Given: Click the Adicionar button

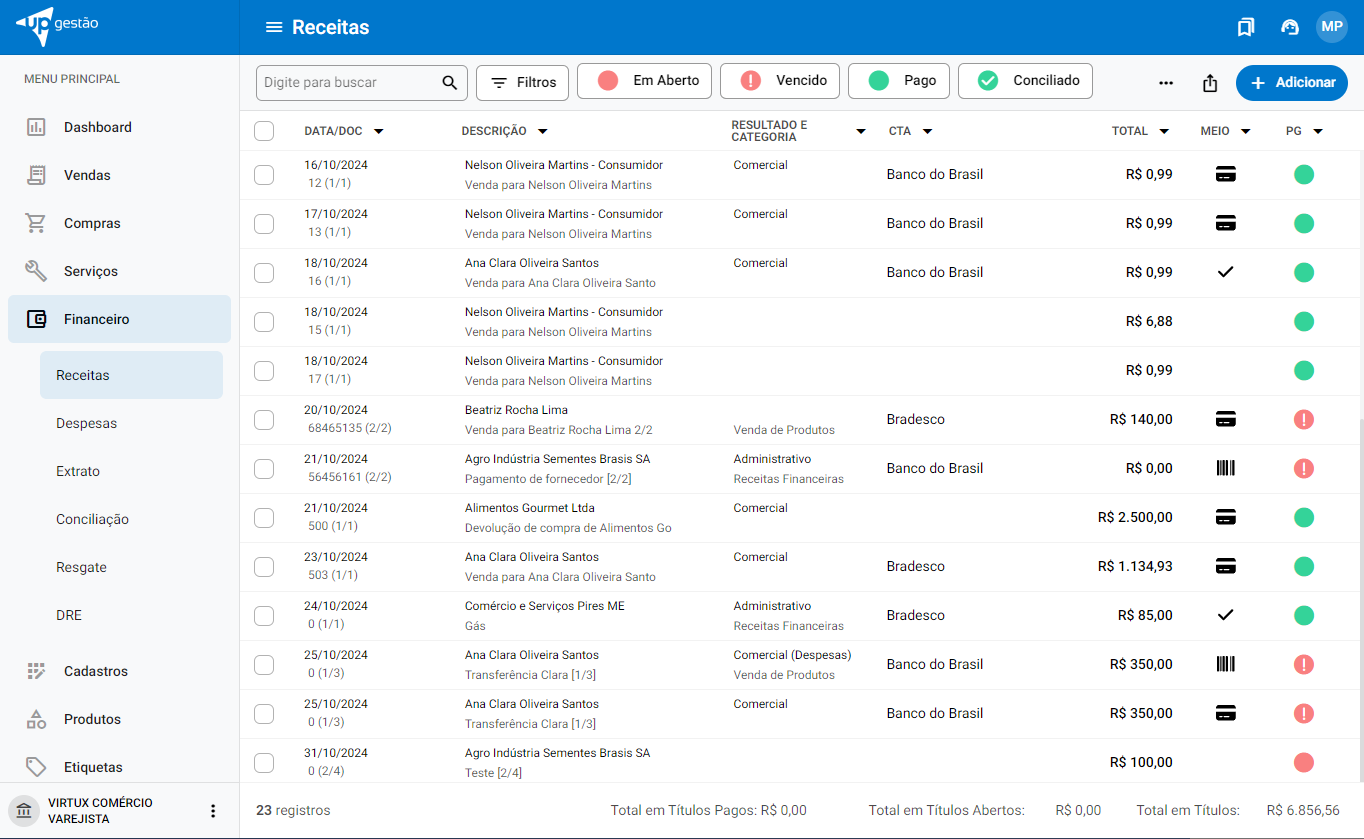Looking at the screenshot, I should (x=1291, y=83).
